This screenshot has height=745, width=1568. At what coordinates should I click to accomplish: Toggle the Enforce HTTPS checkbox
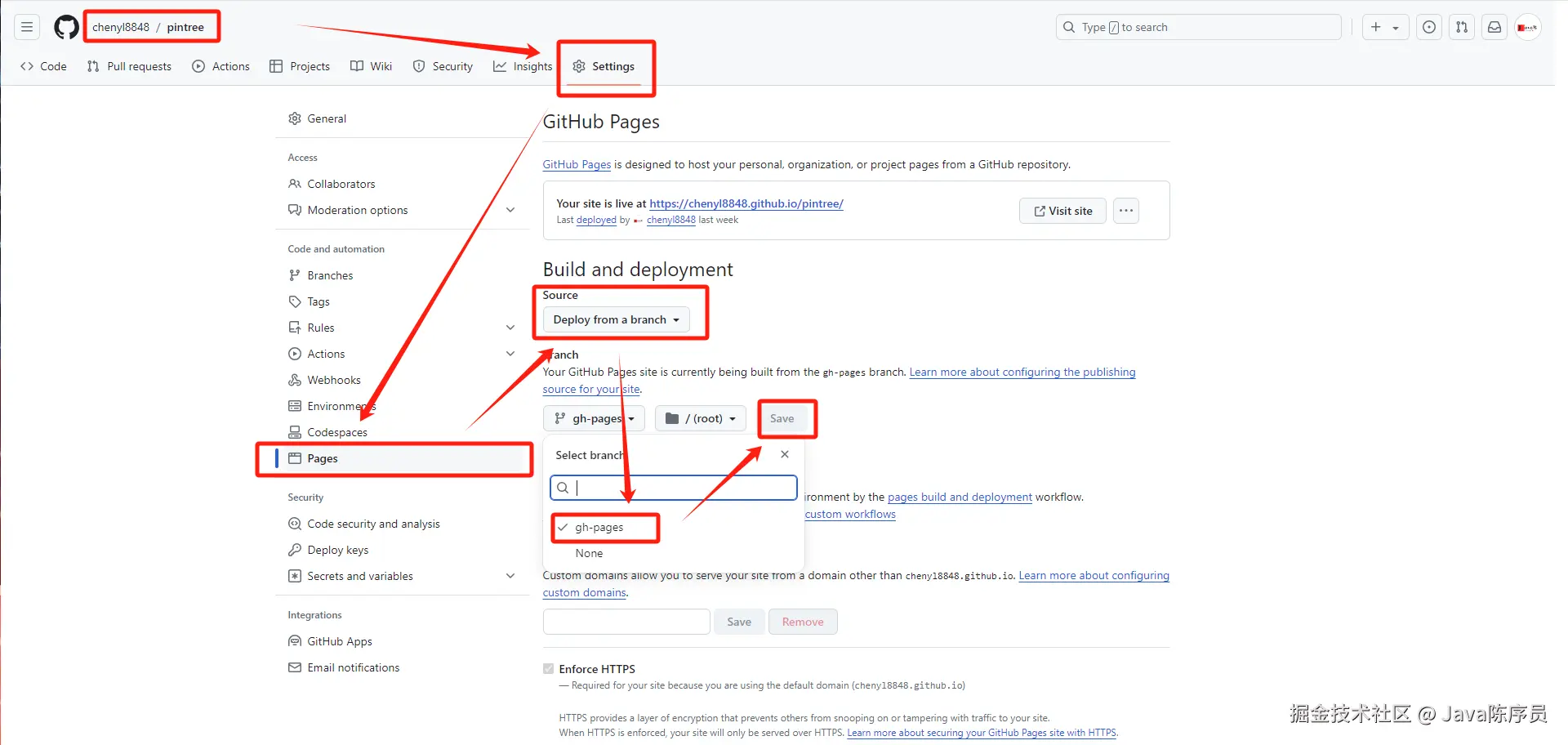pos(549,669)
